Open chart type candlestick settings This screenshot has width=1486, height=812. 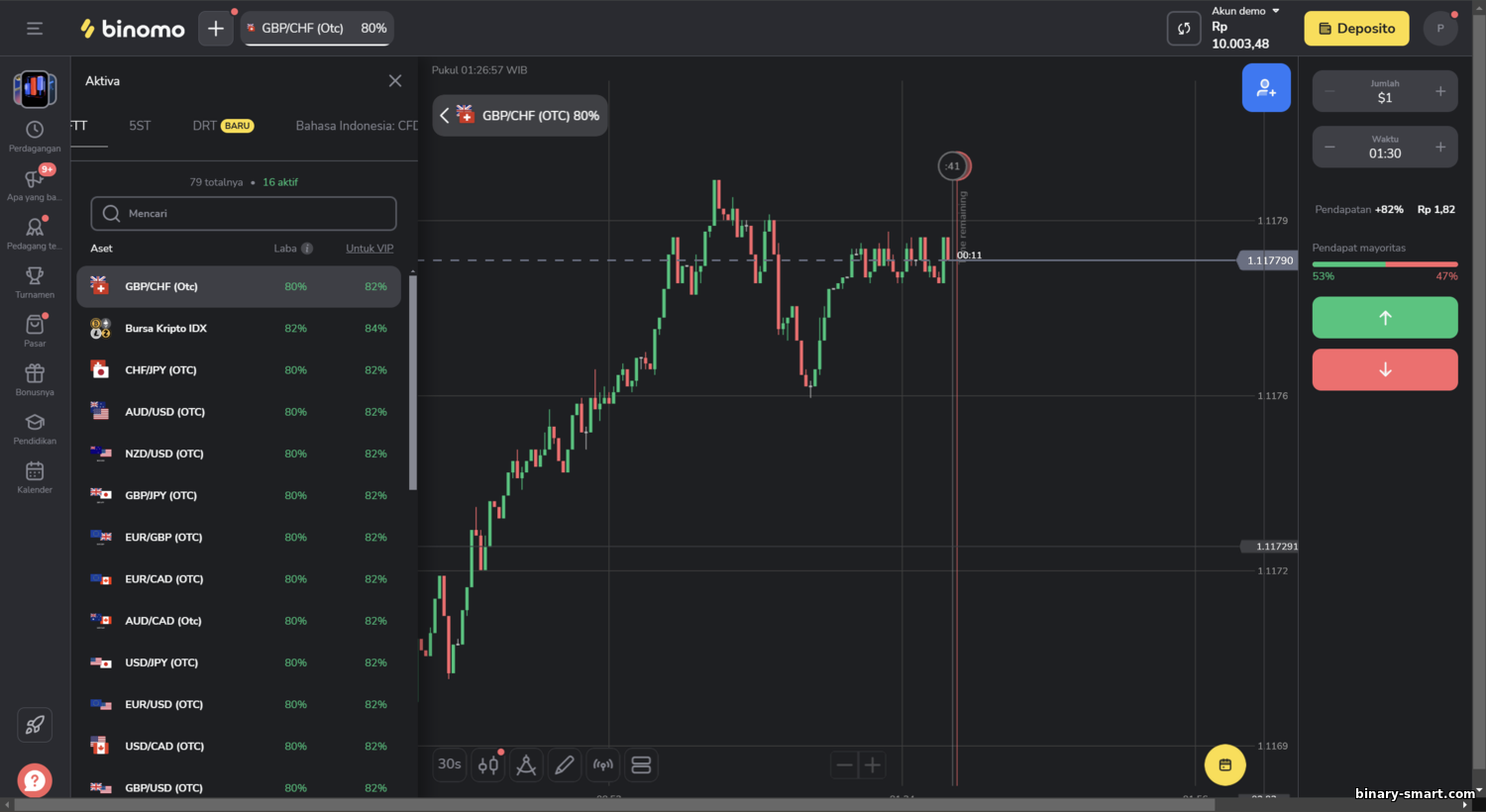click(488, 764)
